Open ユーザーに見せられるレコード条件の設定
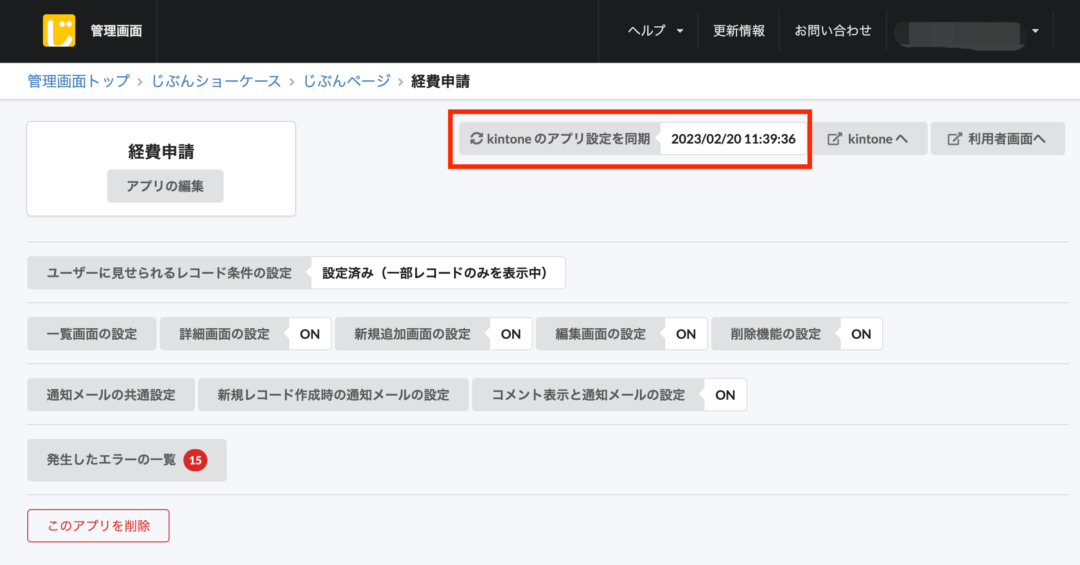Image resolution: width=1080 pixels, height=565 pixels. (x=169, y=273)
